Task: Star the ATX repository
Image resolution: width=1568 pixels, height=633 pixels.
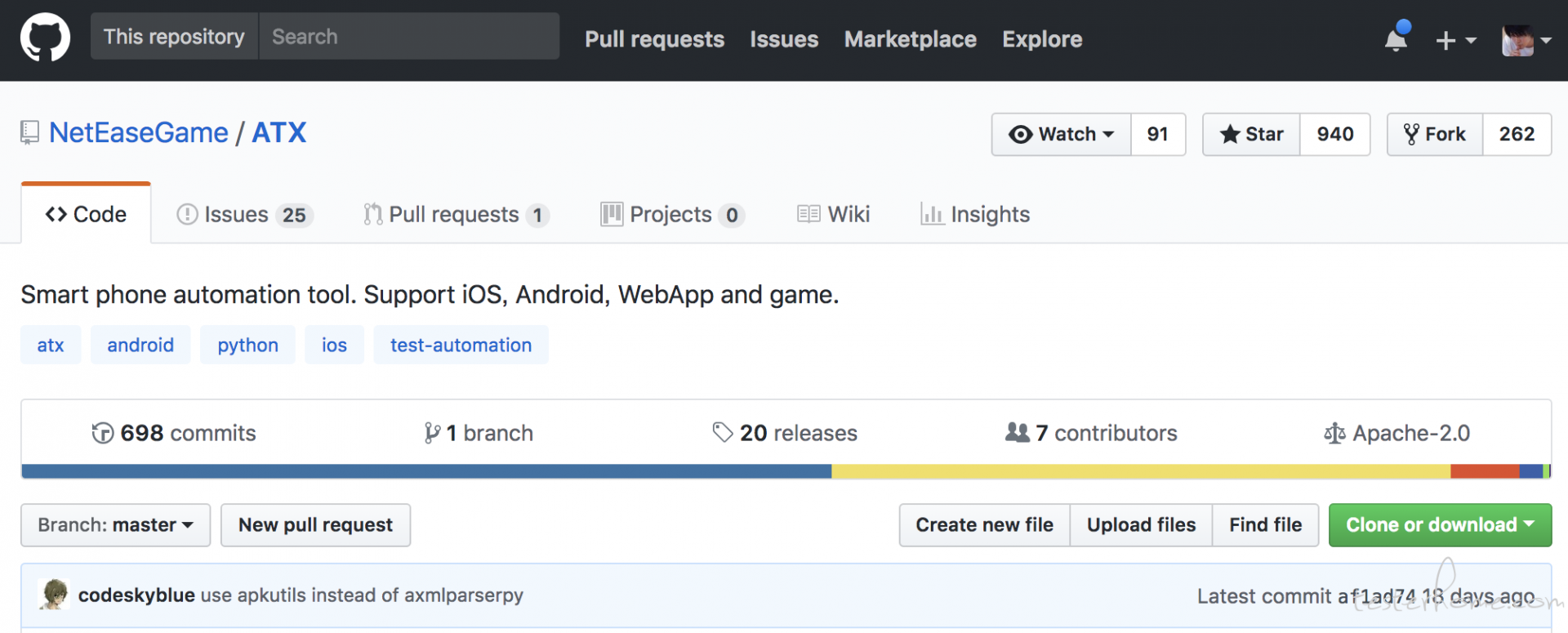Action: click(x=1251, y=134)
